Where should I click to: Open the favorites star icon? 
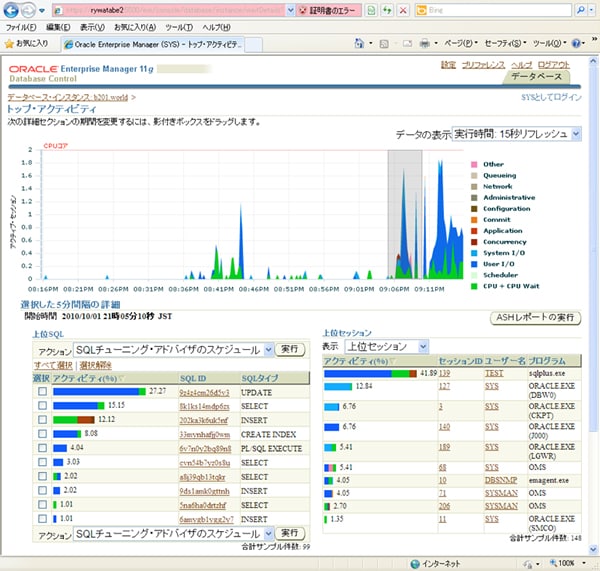click(x=9, y=44)
